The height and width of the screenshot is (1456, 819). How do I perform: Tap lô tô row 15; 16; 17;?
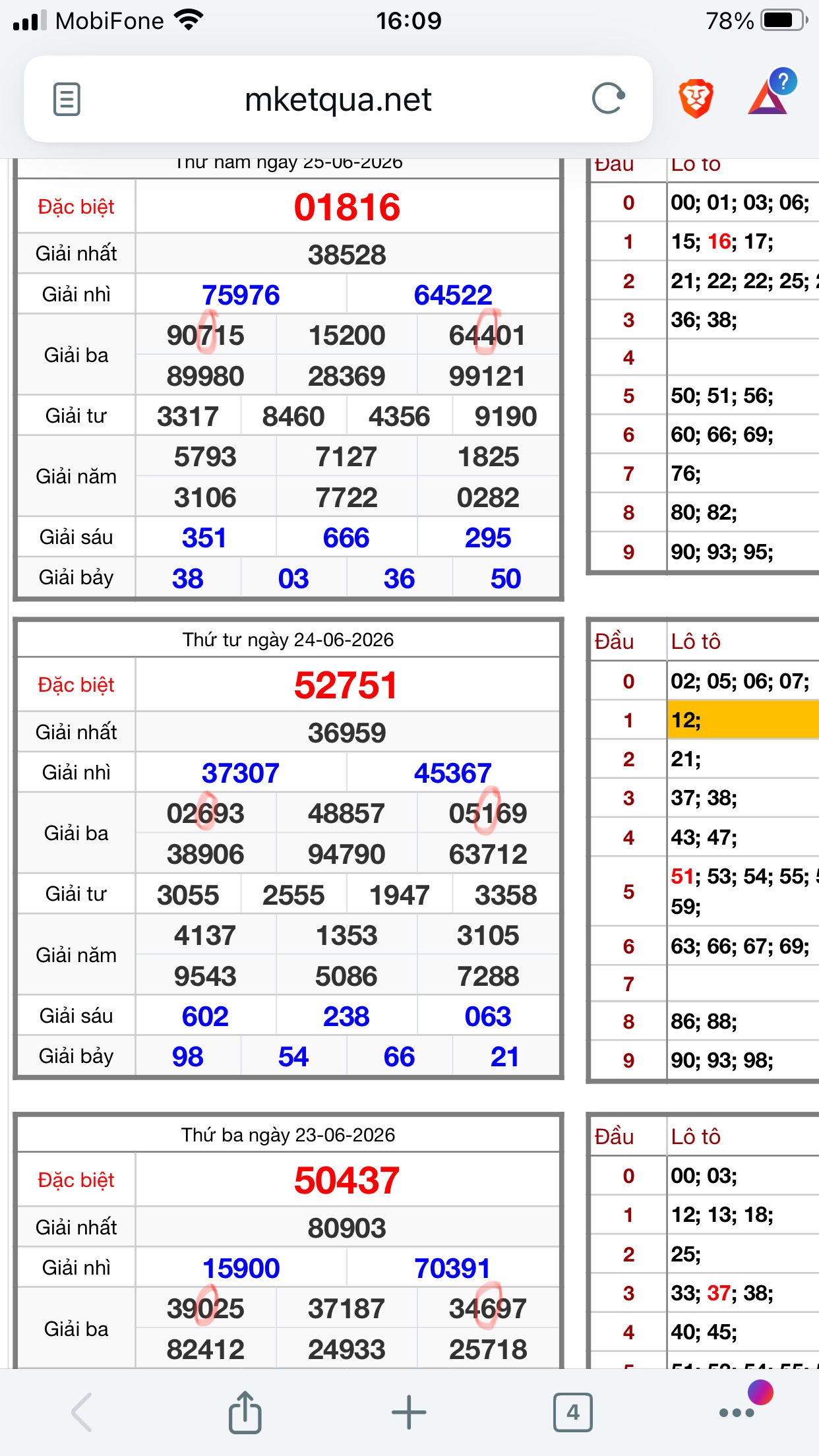(722, 241)
